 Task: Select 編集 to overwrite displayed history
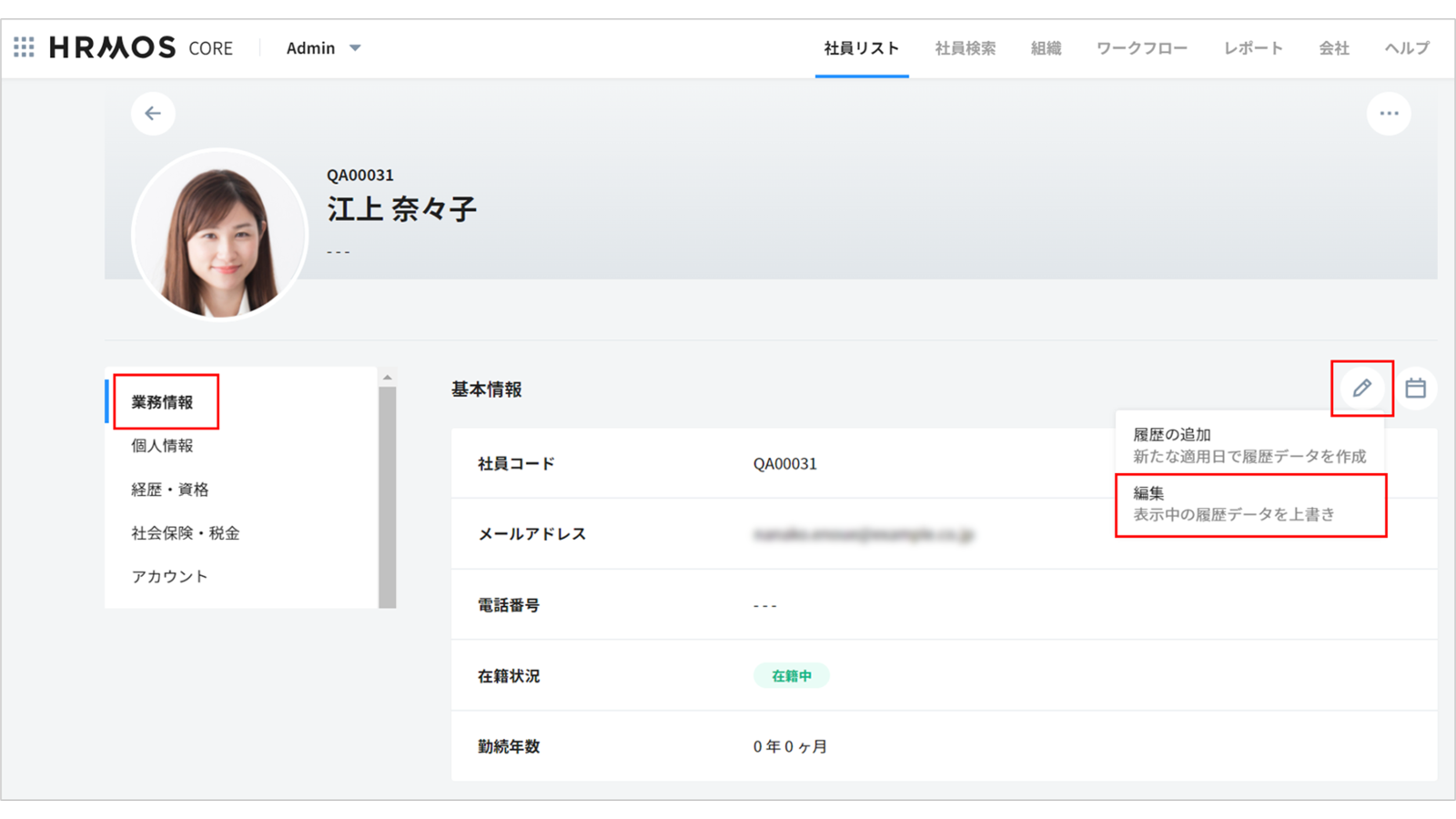click(x=1249, y=504)
